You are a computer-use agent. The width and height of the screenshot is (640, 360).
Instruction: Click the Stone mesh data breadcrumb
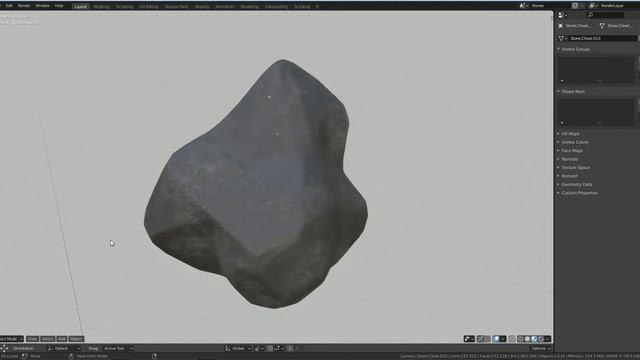tap(616, 26)
